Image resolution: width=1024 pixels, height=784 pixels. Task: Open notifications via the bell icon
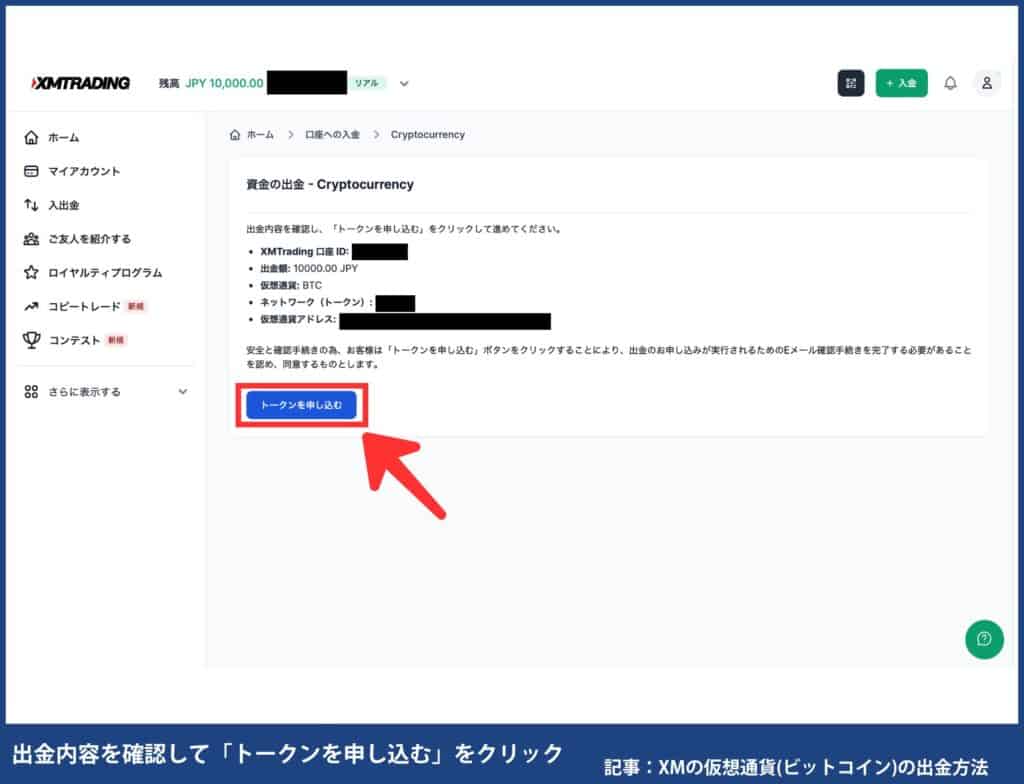[x=952, y=83]
